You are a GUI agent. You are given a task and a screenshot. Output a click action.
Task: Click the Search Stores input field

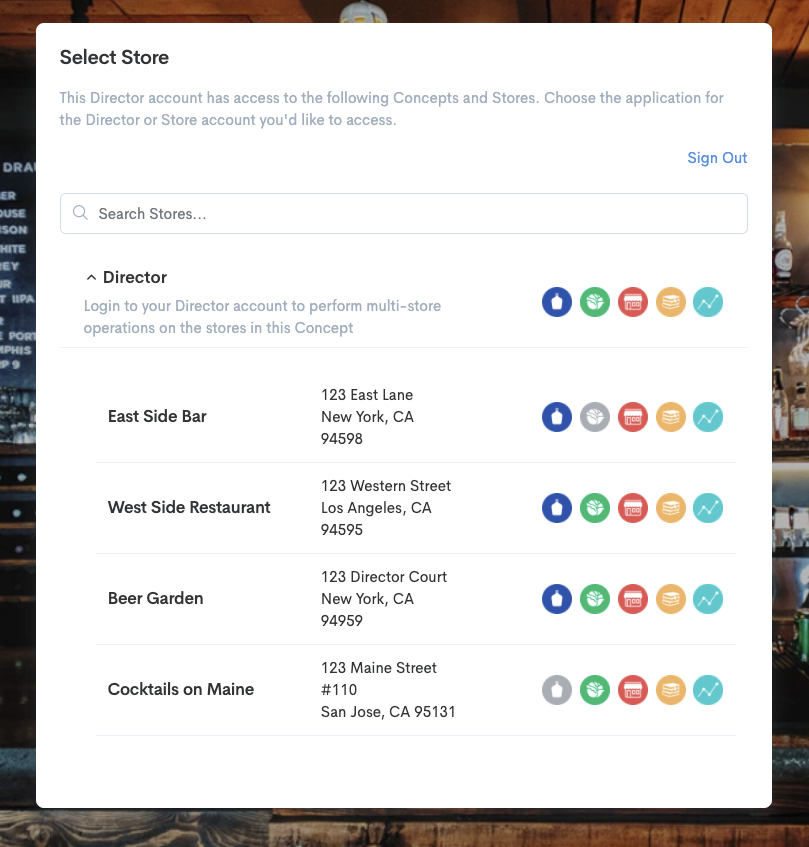coord(410,214)
